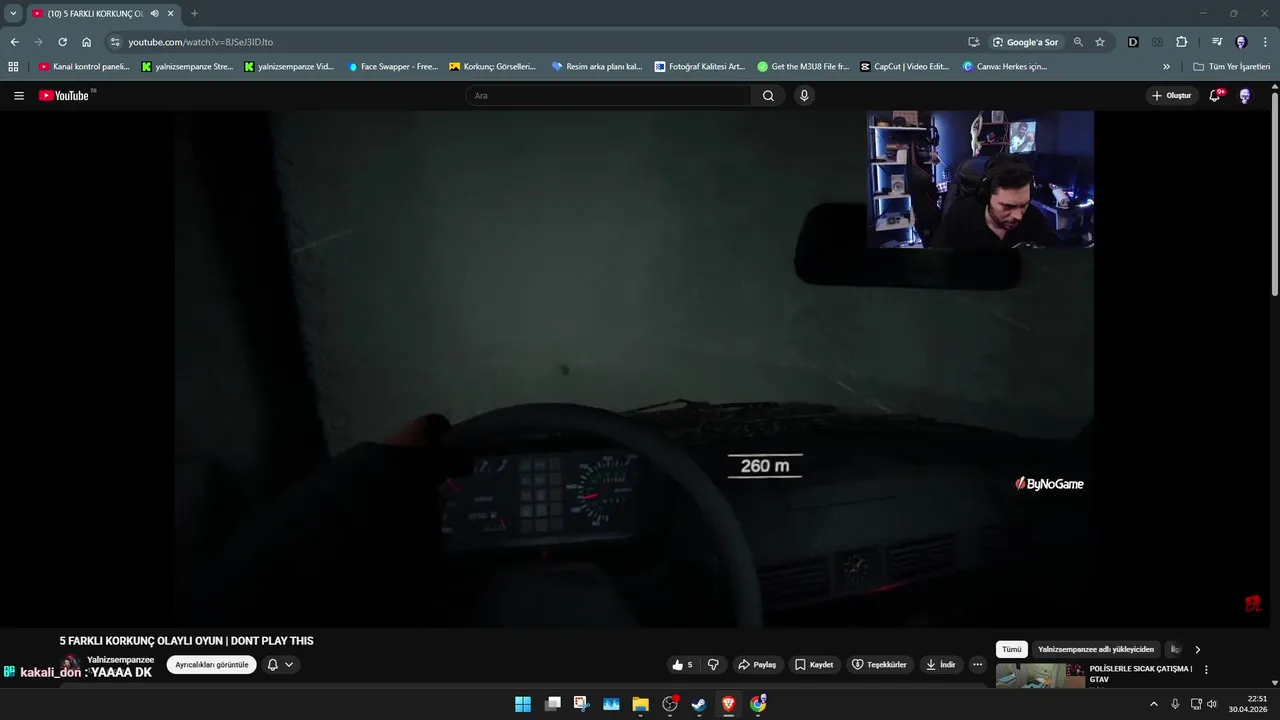Open Kanal kontrol paneli bookmark
The height and width of the screenshot is (720, 1280).
point(84,67)
